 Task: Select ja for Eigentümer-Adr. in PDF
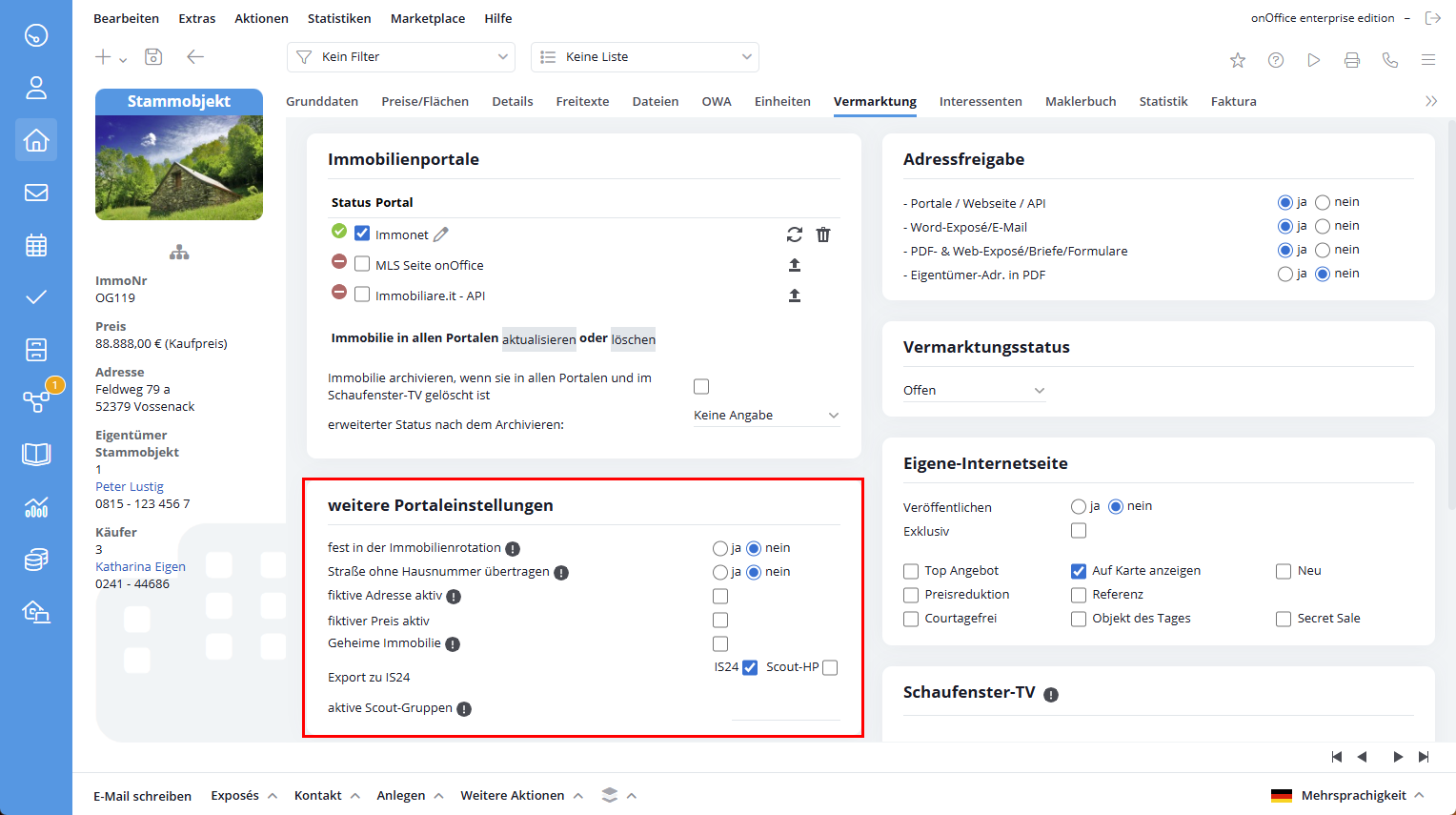click(1285, 275)
